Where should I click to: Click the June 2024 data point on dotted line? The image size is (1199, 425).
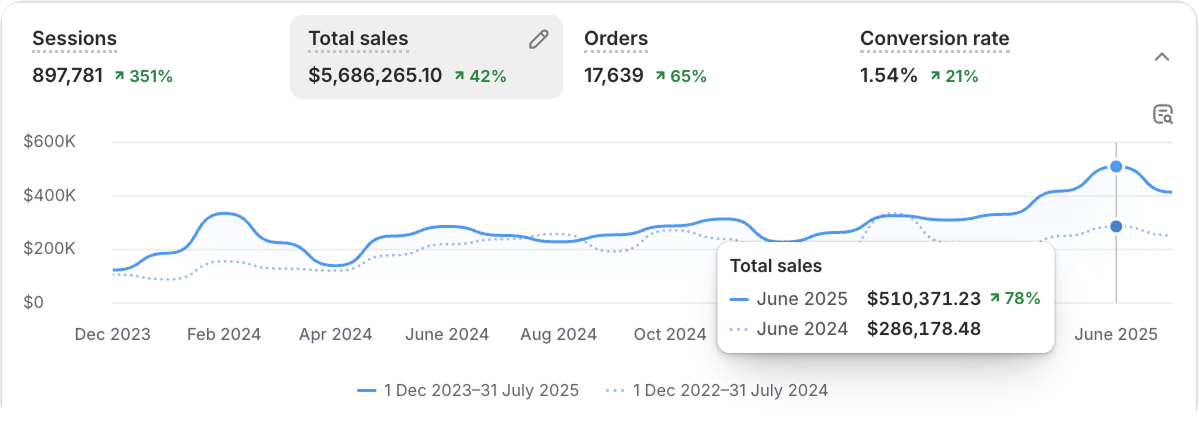(1116, 226)
